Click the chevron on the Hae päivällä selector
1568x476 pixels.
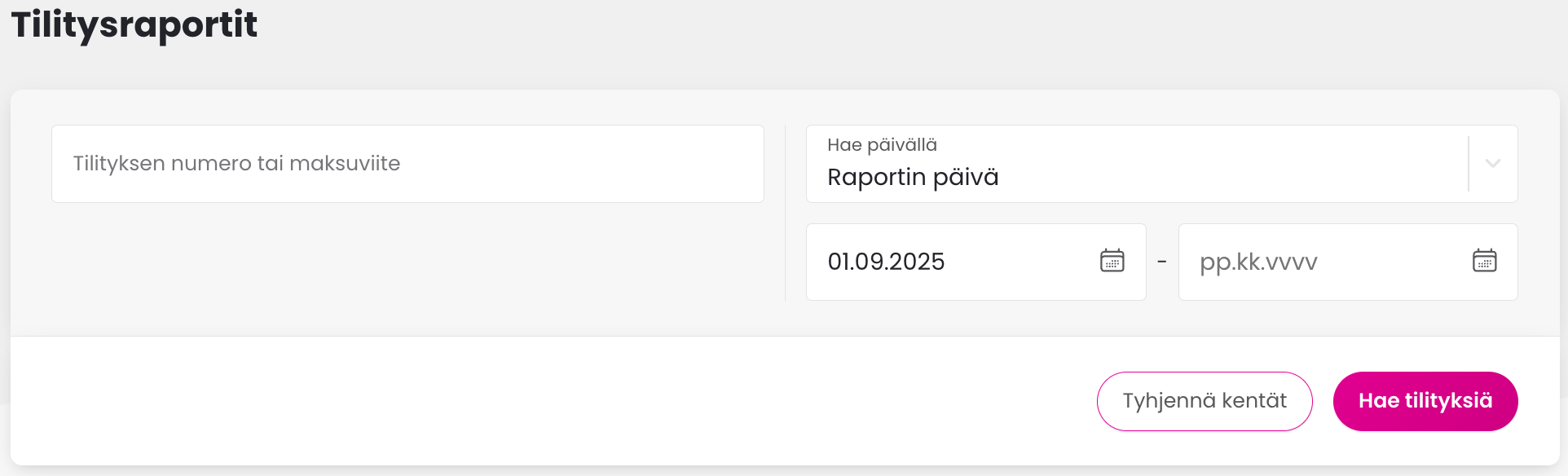[x=1494, y=163]
